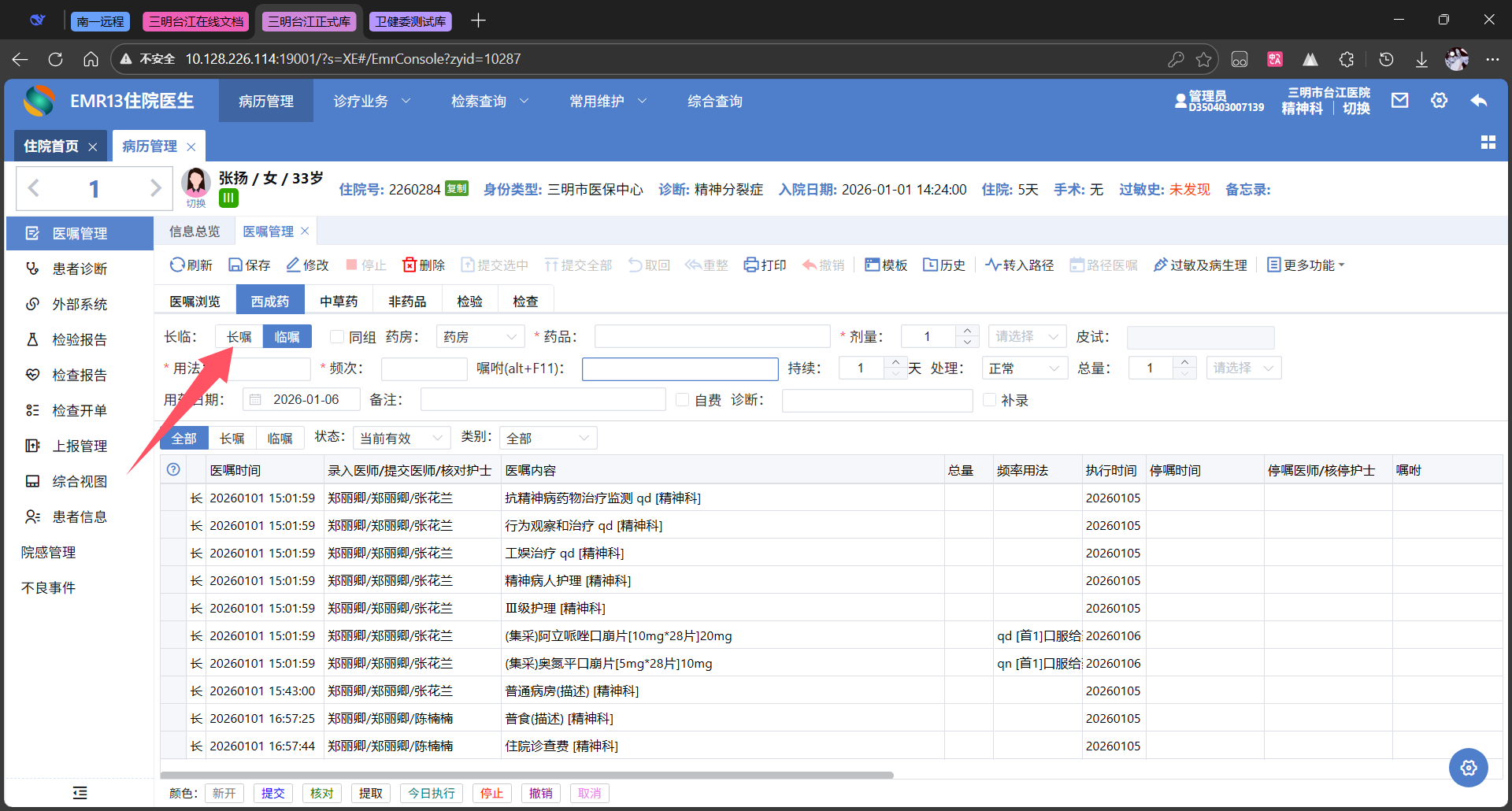
Task: Click 患者诊断 in the left sidebar
Action: coord(80,269)
